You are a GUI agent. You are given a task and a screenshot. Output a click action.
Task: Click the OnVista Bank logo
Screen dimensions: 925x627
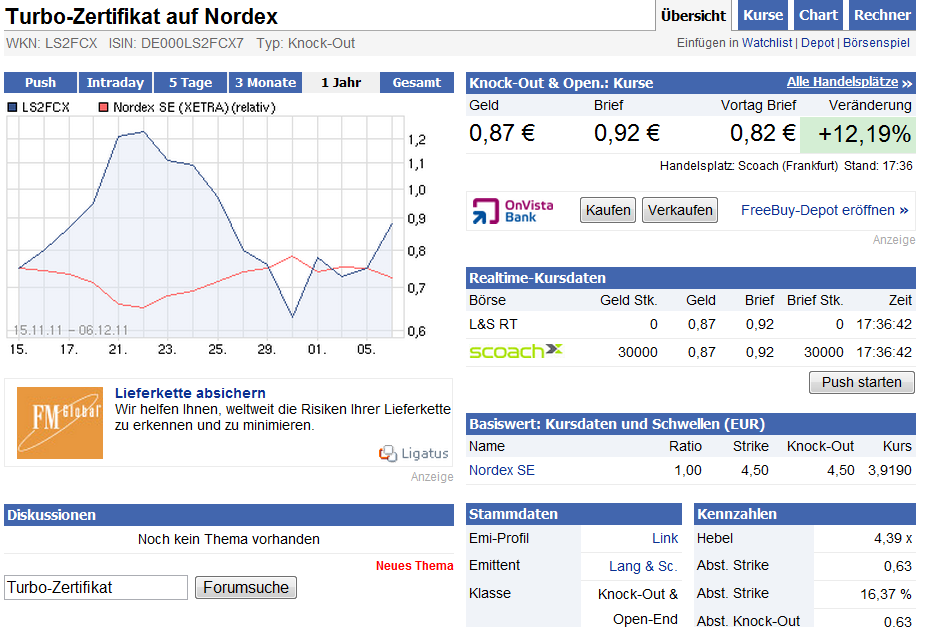tap(513, 211)
